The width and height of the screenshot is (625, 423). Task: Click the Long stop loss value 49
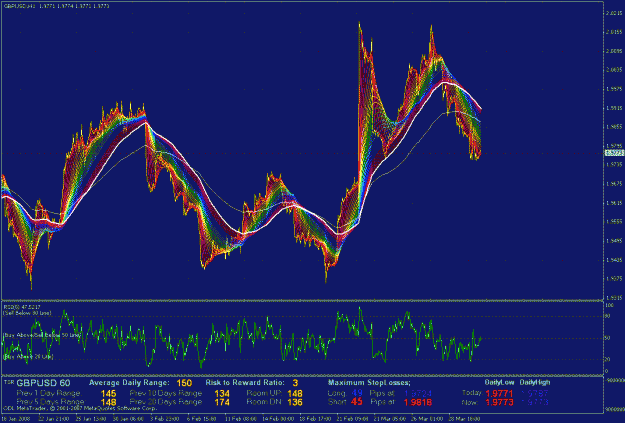click(357, 393)
